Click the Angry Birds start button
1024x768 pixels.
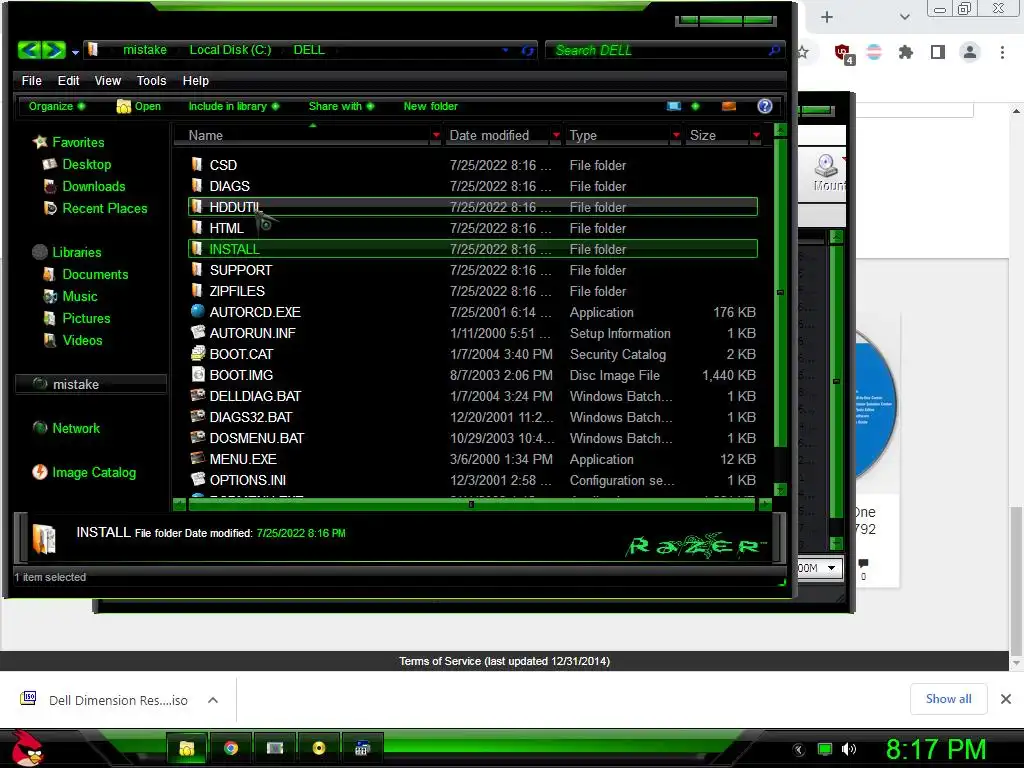(x=27, y=748)
